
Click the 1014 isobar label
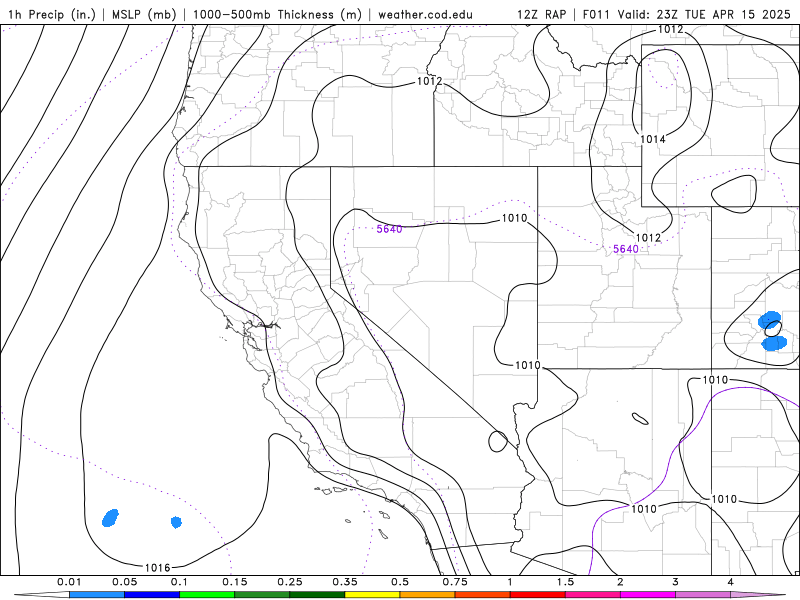653,139
